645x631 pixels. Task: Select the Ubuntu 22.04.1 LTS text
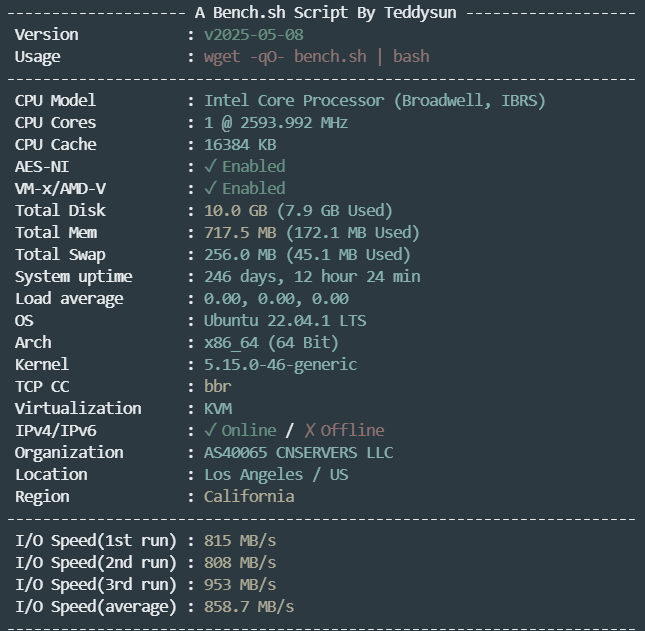[x=285, y=320]
